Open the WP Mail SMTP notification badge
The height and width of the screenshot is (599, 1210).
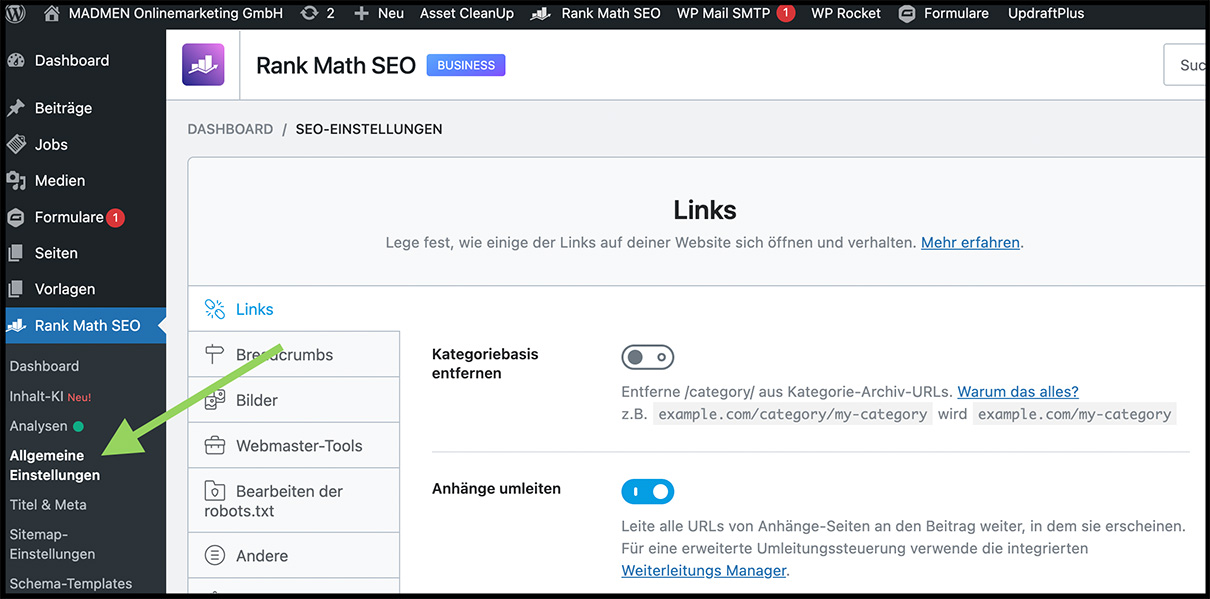click(786, 14)
